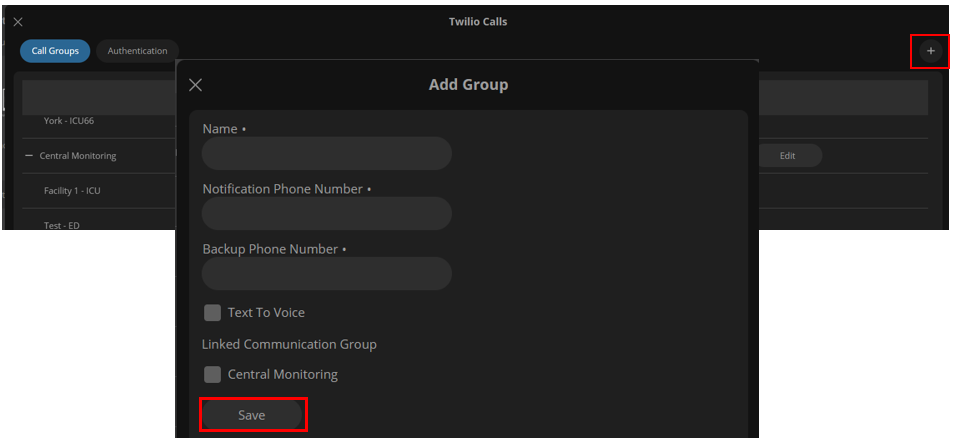Focus the Name input field
The height and width of the screenshot is (447, 954).
(327, 153)
